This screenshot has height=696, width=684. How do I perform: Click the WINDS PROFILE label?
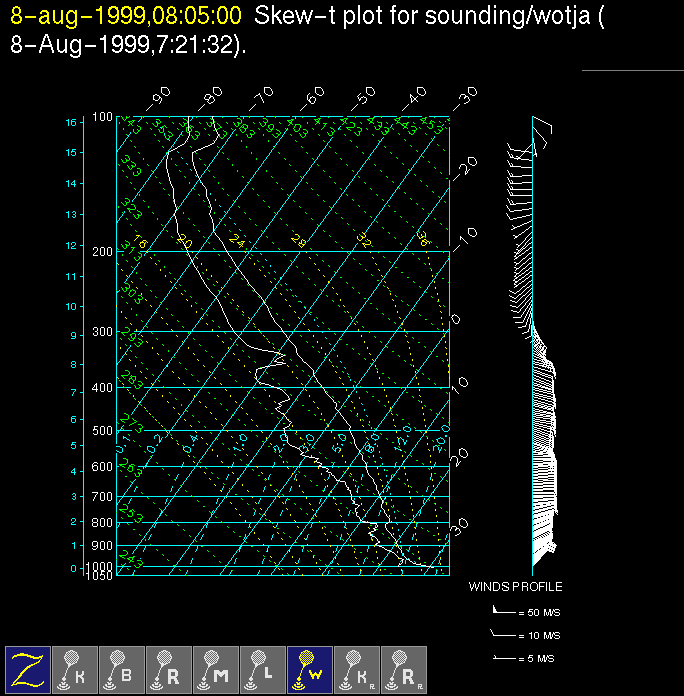515,587
